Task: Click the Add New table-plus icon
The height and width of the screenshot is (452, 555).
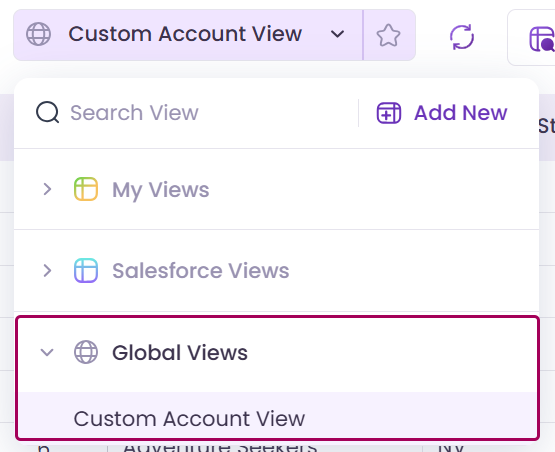Action: (389, 113)
